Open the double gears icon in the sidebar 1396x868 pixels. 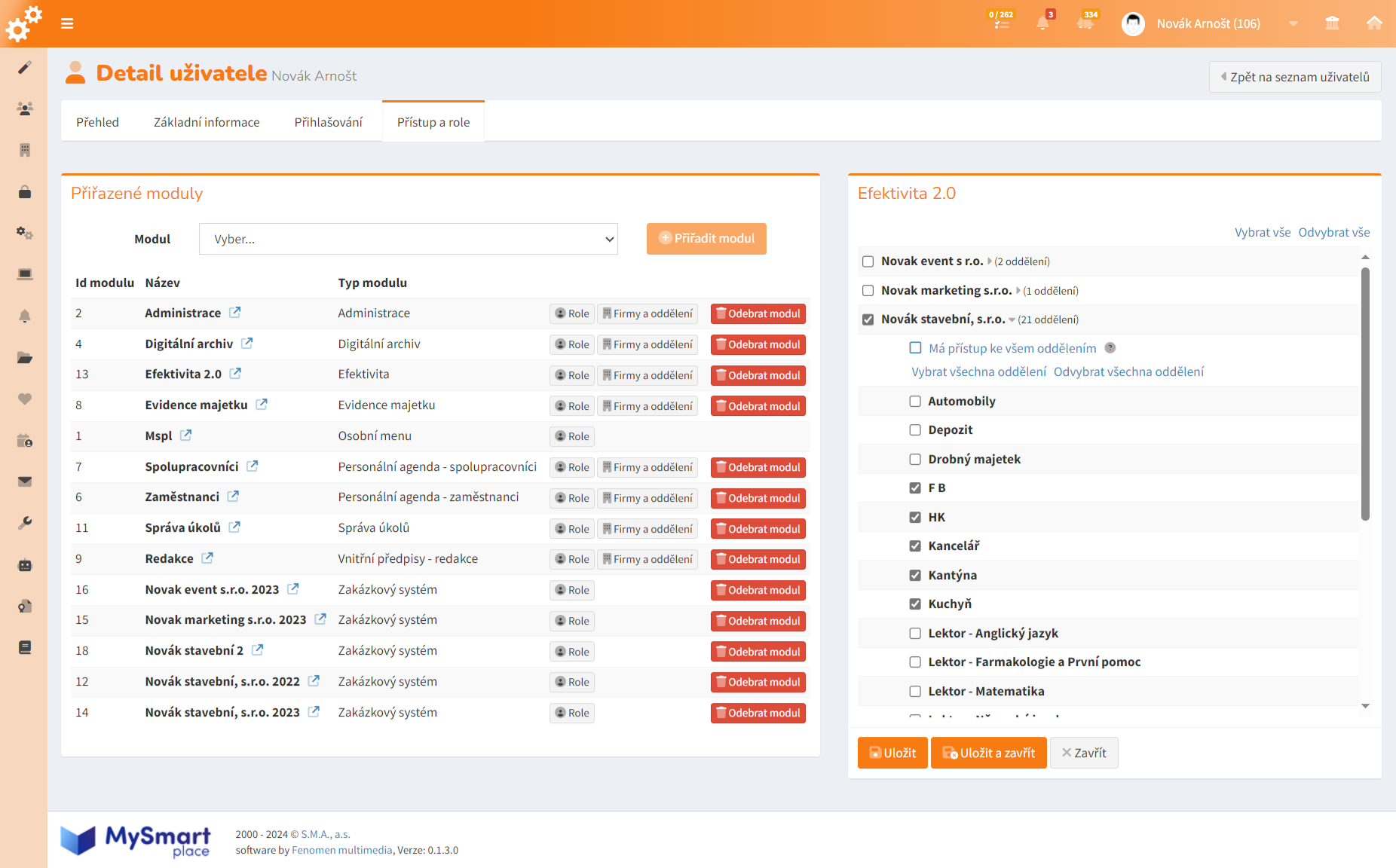pos(25,233)
